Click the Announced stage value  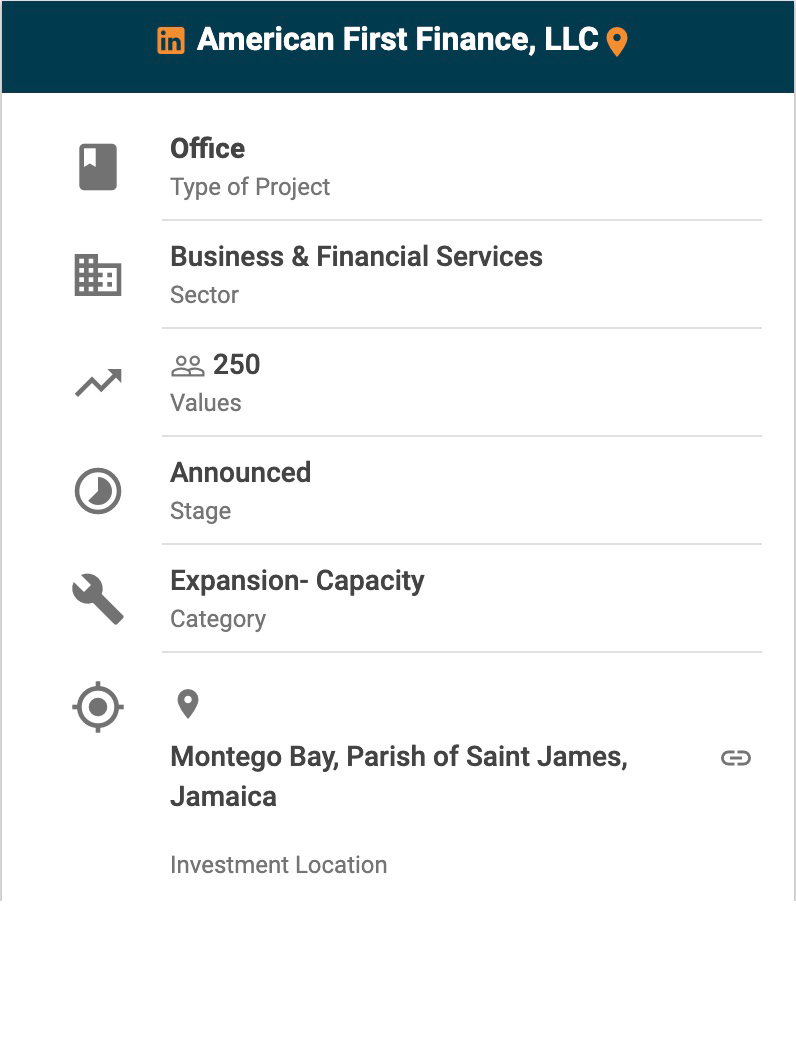[x=241, y=473]
